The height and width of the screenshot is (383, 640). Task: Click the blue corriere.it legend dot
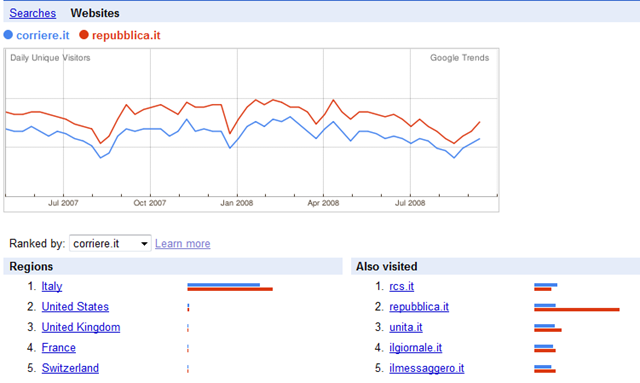click(x=8, y=35)
